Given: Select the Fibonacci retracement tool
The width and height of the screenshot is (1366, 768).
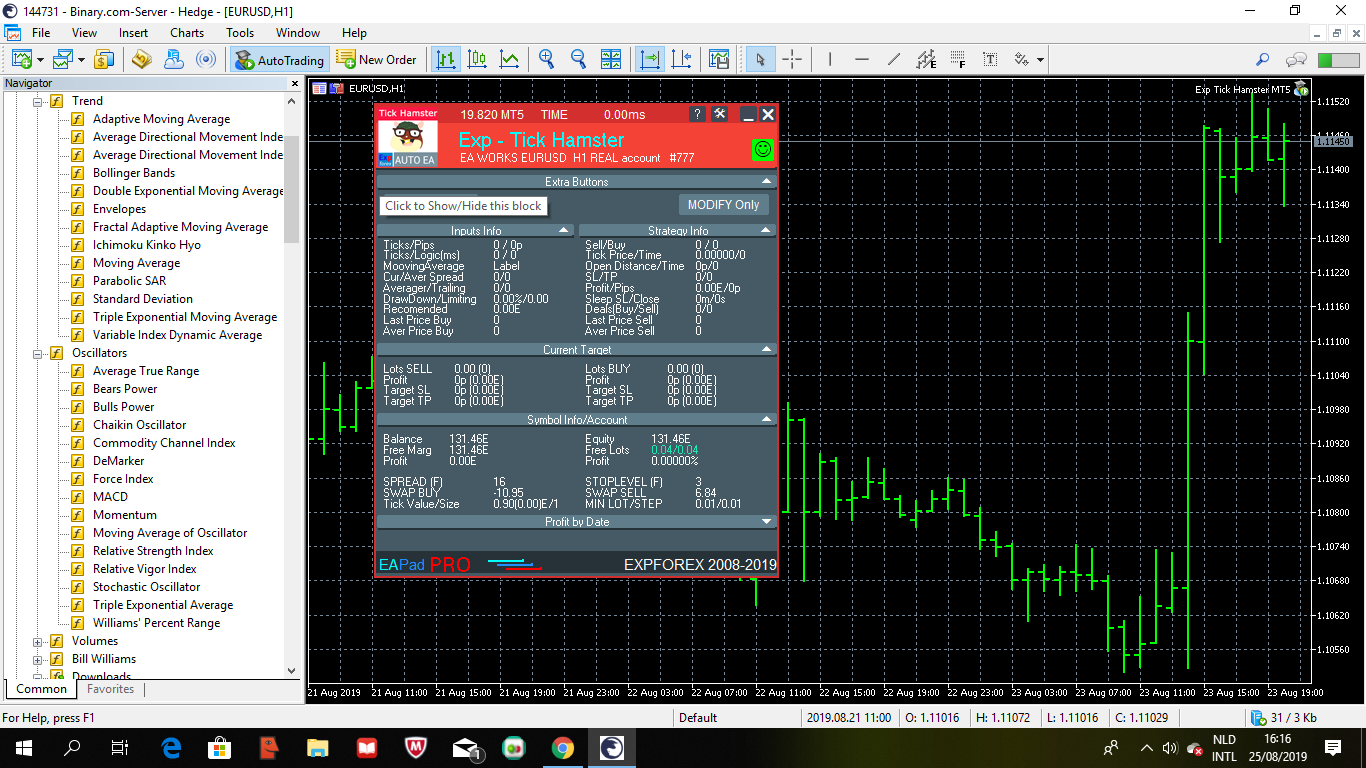Looking at the screenshot, I should [x=958, y=60].
